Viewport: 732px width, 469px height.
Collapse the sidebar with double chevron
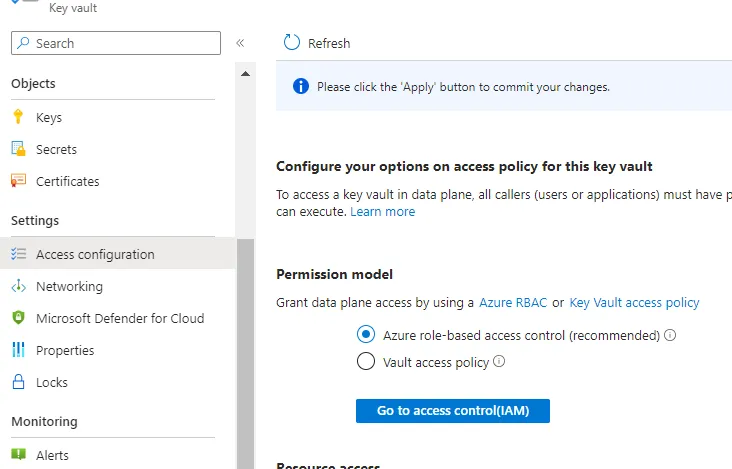(240, 43)
